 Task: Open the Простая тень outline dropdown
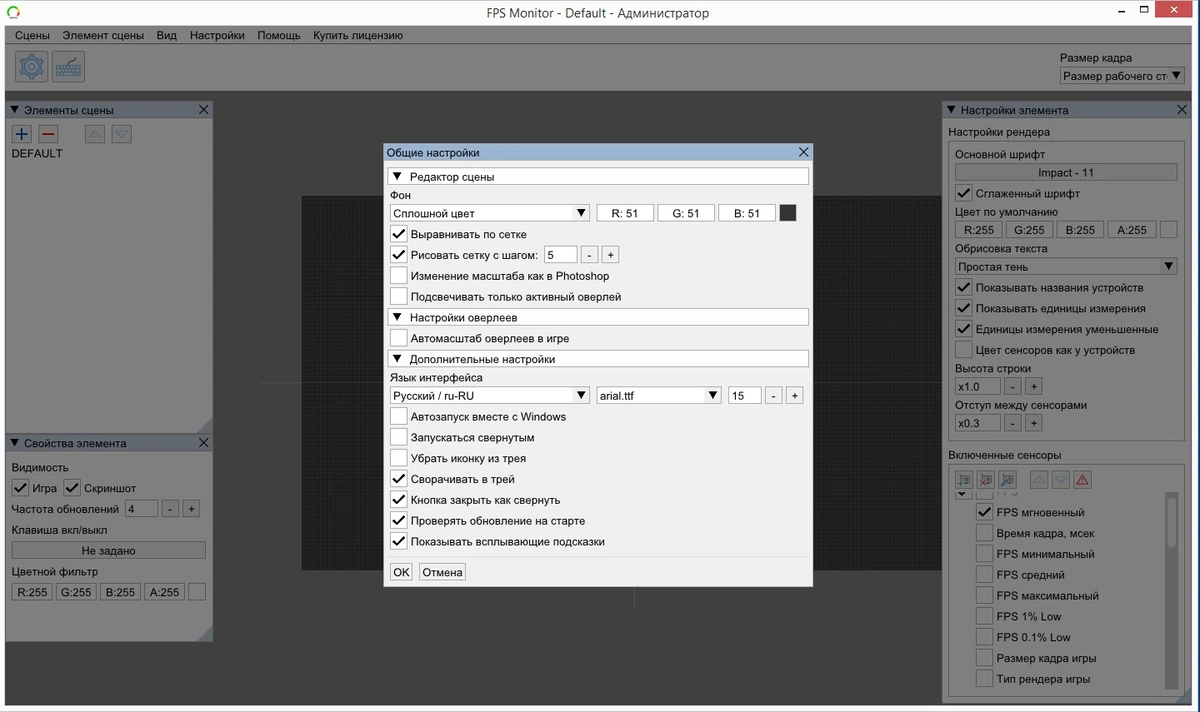point(1066,267)
